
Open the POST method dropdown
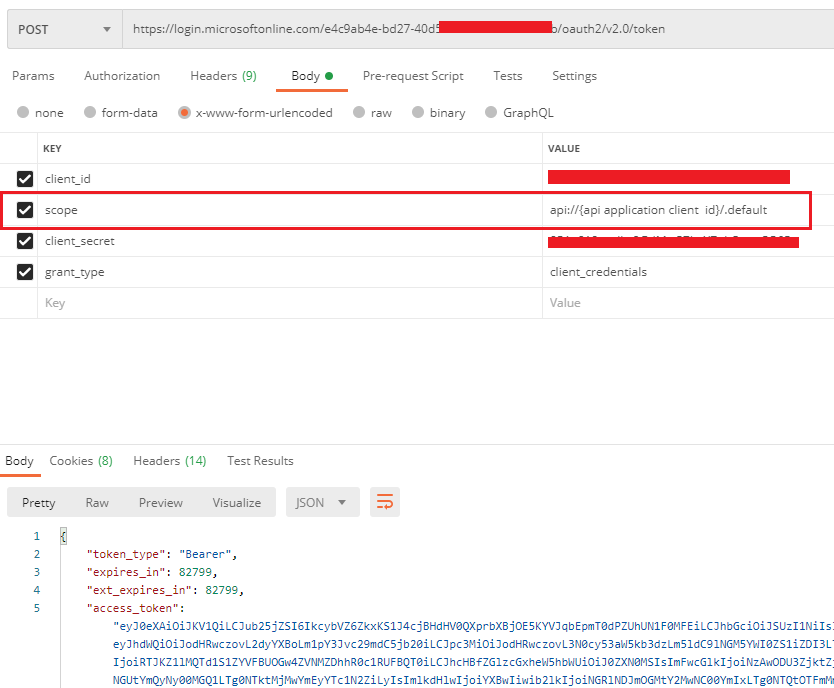tap(65, 29)
